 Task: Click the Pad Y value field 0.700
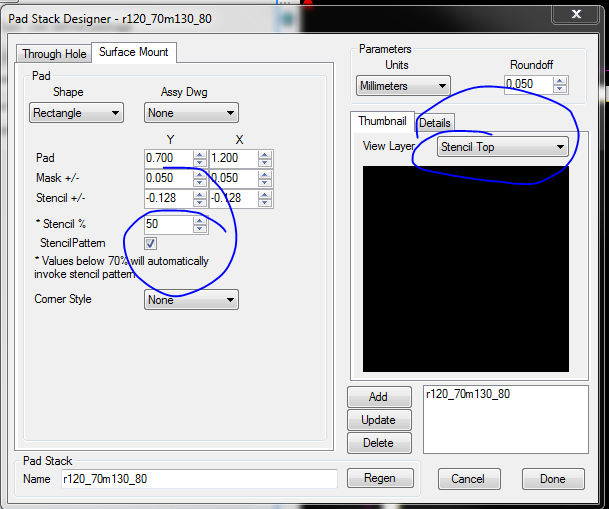pyautogui.click(x=168, y=158)
